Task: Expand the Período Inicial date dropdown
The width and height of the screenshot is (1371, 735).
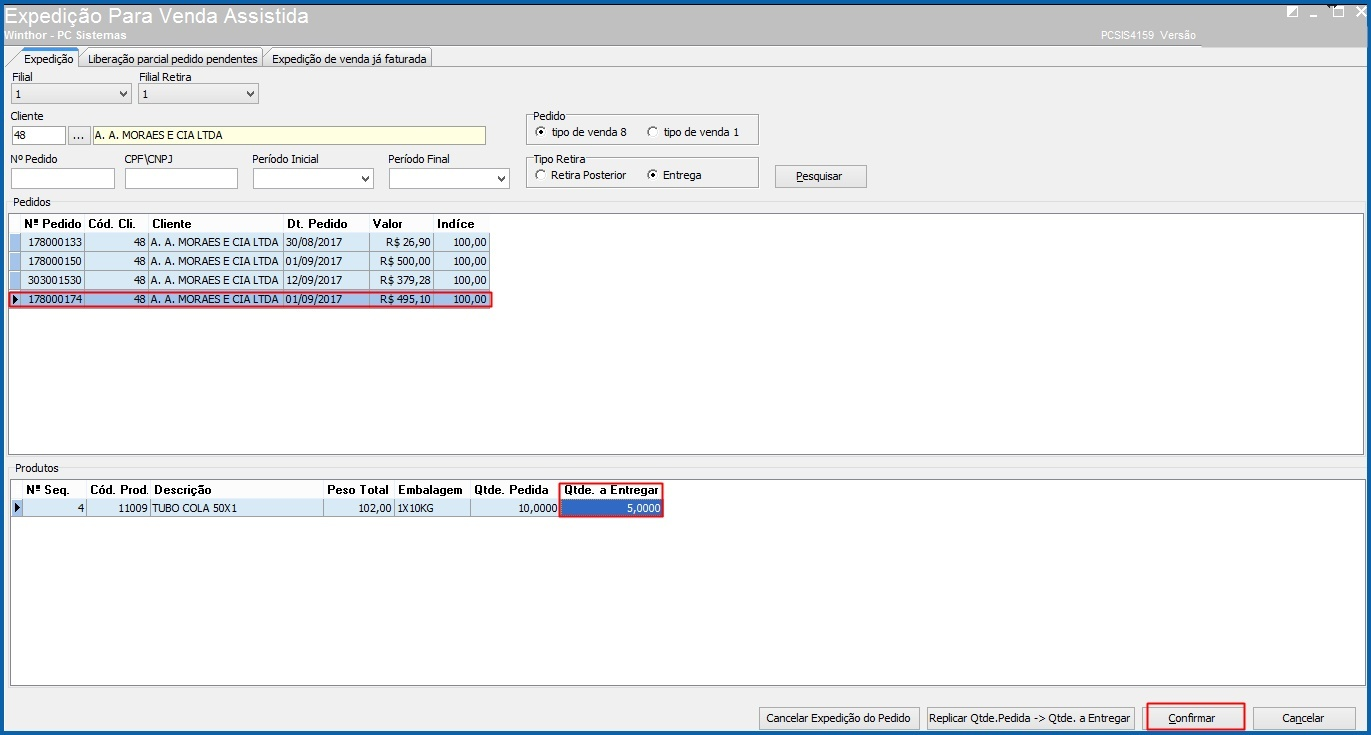Action: pyautogui.click(x=365, y=179)
